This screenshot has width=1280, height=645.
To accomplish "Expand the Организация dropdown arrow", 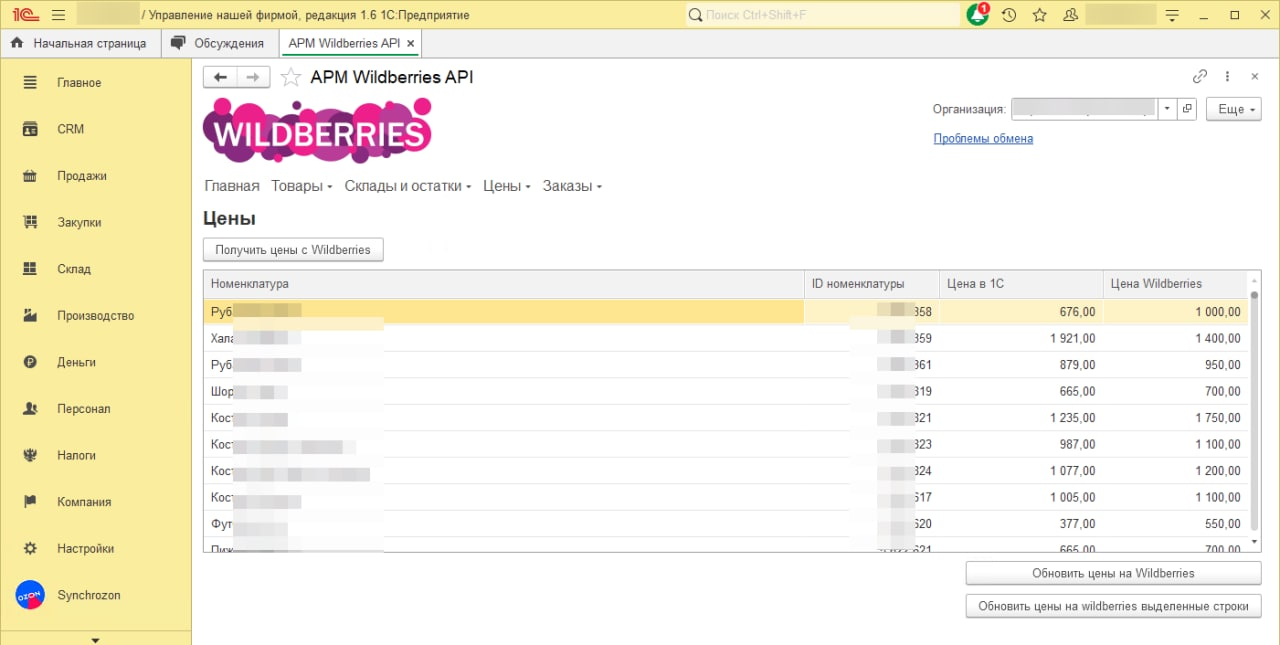I will pos(1167,109).
